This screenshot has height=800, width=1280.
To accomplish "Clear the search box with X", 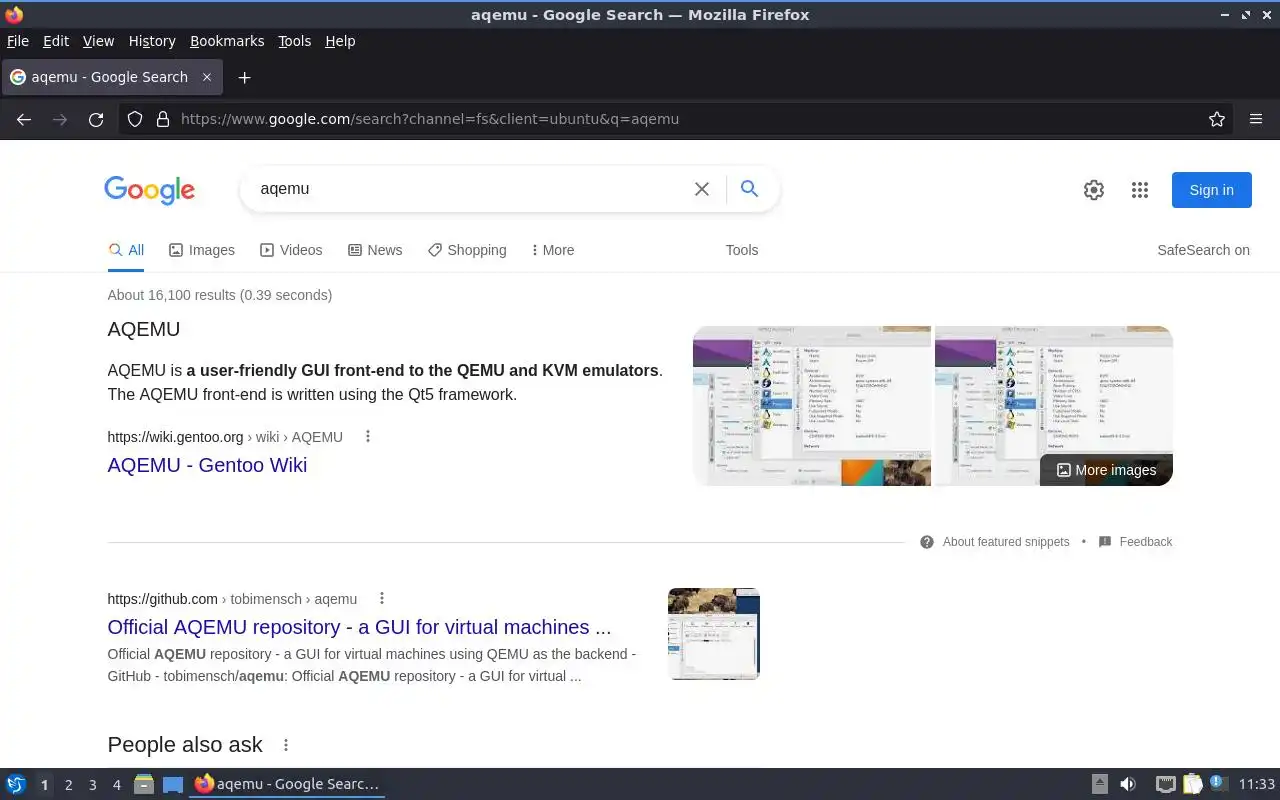I will (702, 189).
